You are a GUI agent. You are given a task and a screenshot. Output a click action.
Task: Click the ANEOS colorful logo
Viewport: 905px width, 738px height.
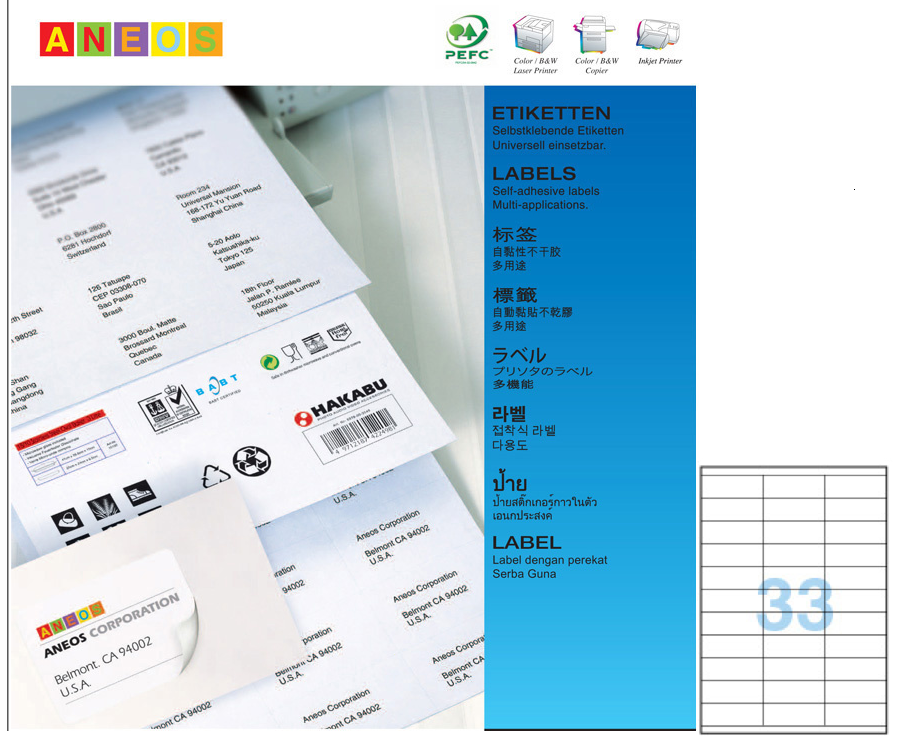click(131, 39)
